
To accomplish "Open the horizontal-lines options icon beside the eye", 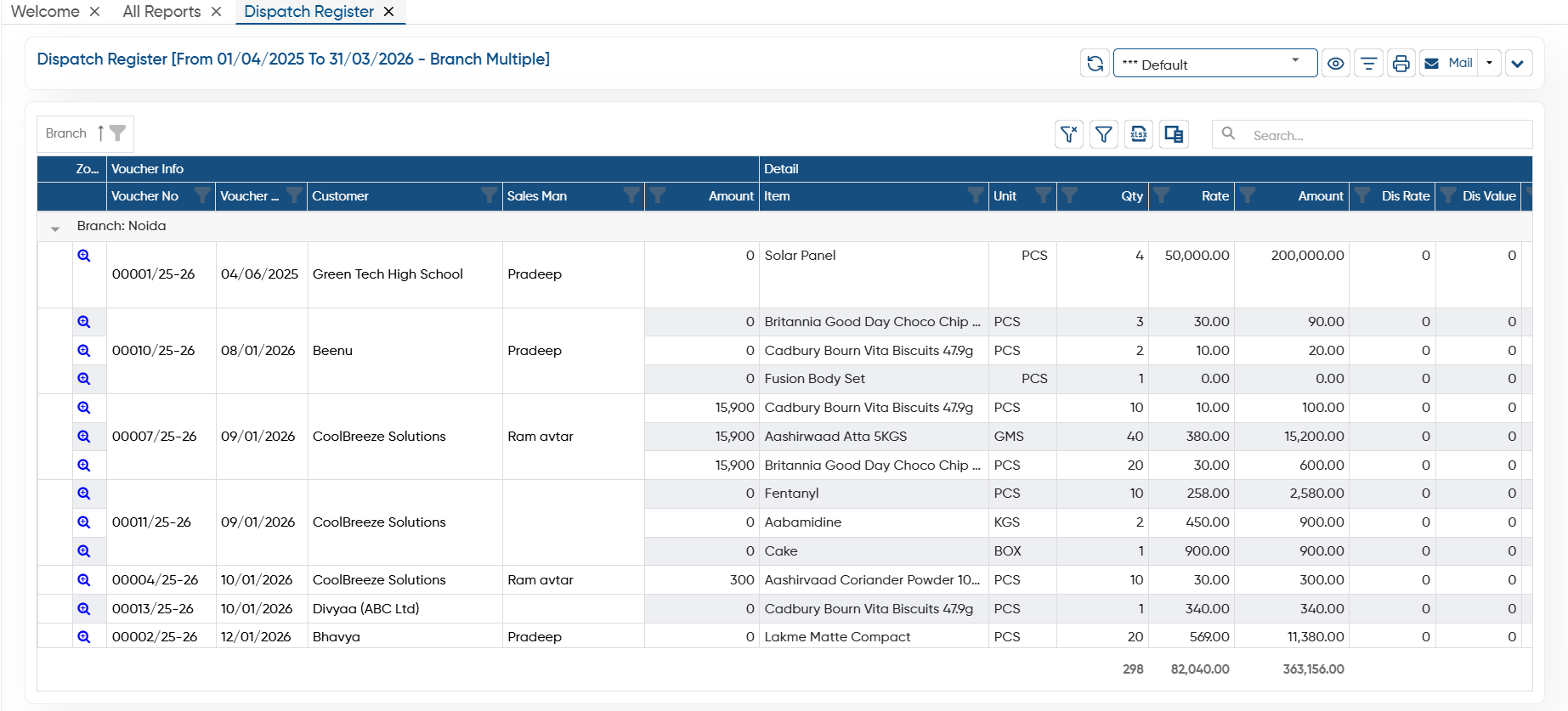I will coord(1368,64).
